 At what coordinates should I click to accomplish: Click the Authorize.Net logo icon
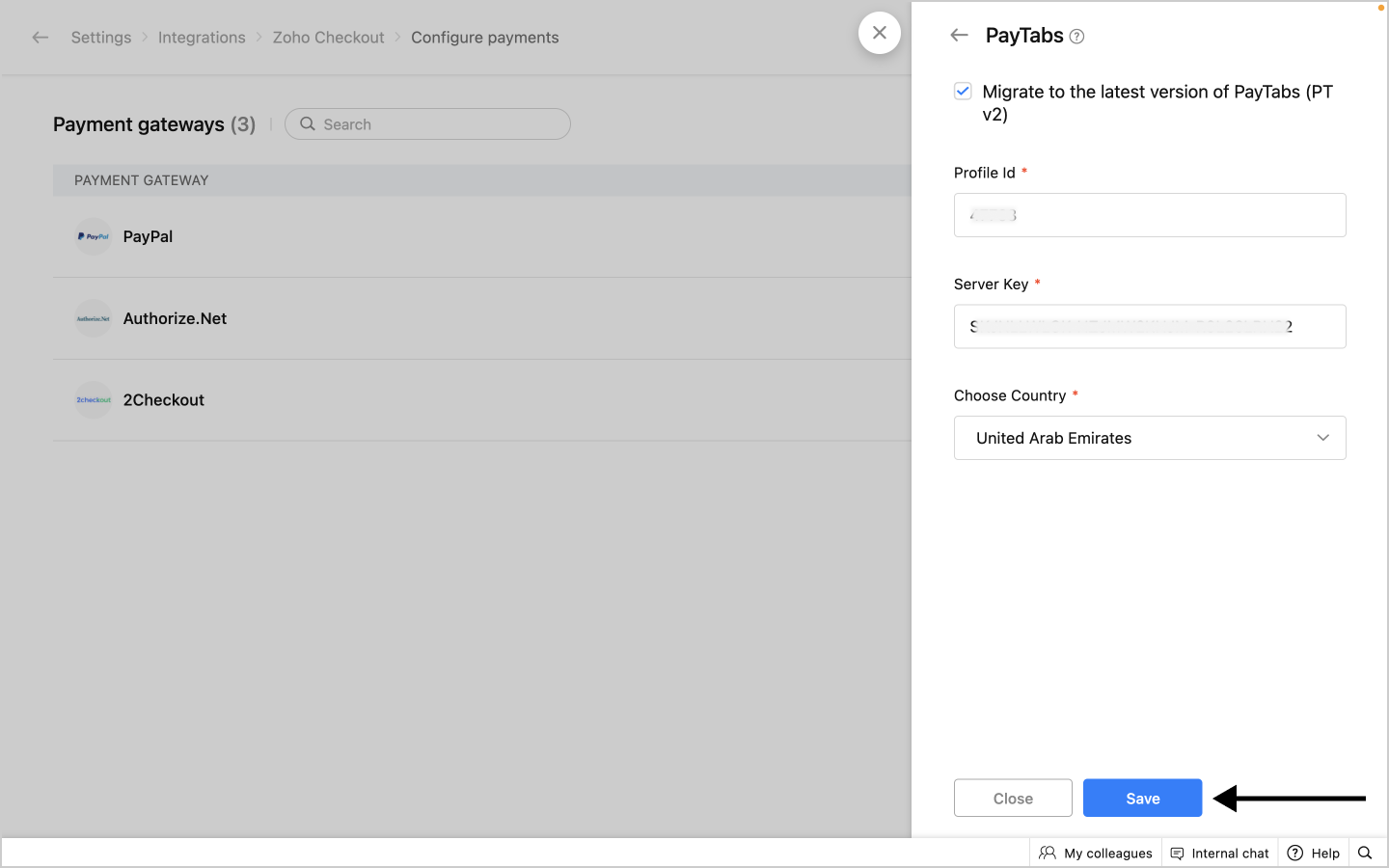coord(94,318)
